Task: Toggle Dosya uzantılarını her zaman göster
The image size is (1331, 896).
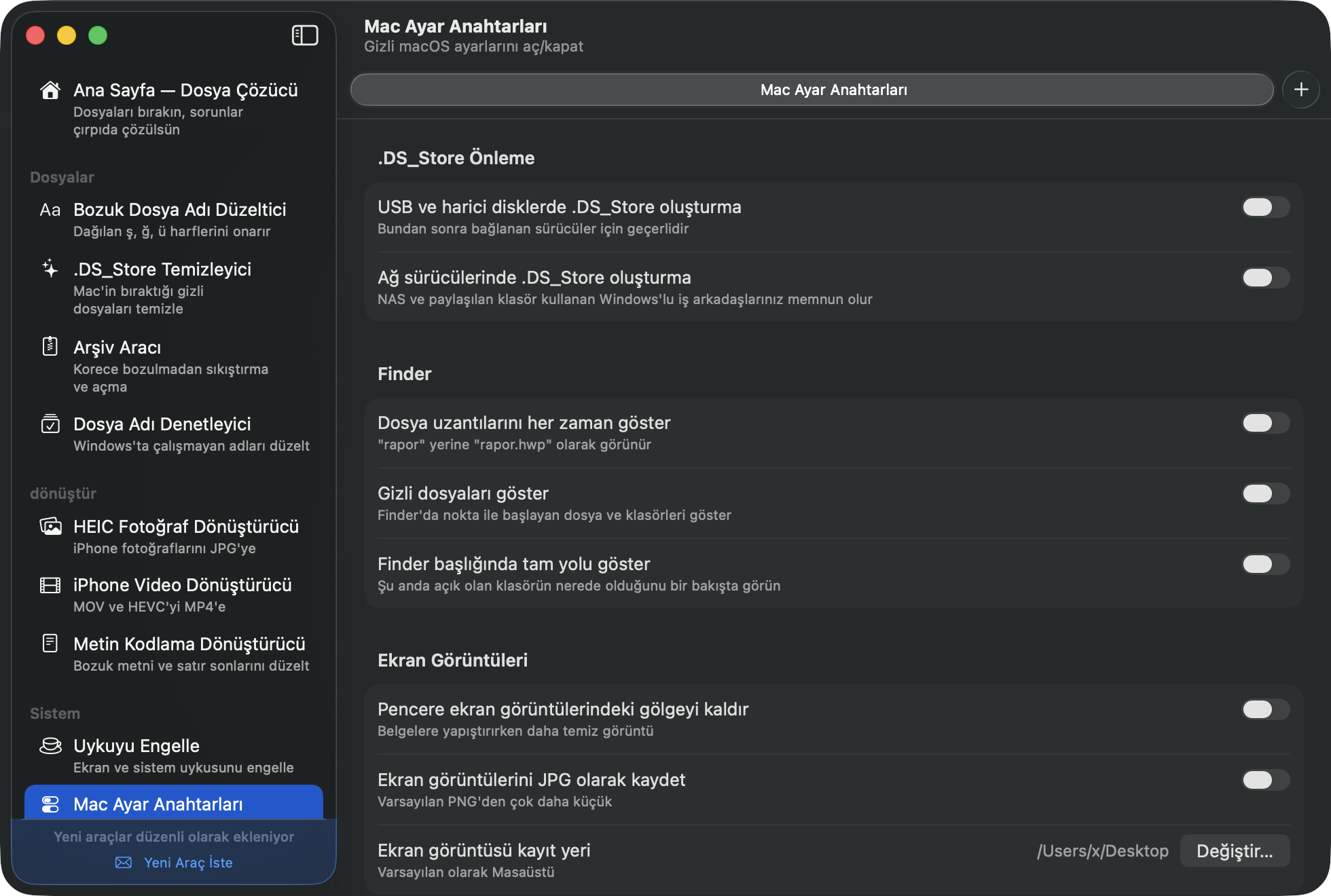Action: (1266, 423)
